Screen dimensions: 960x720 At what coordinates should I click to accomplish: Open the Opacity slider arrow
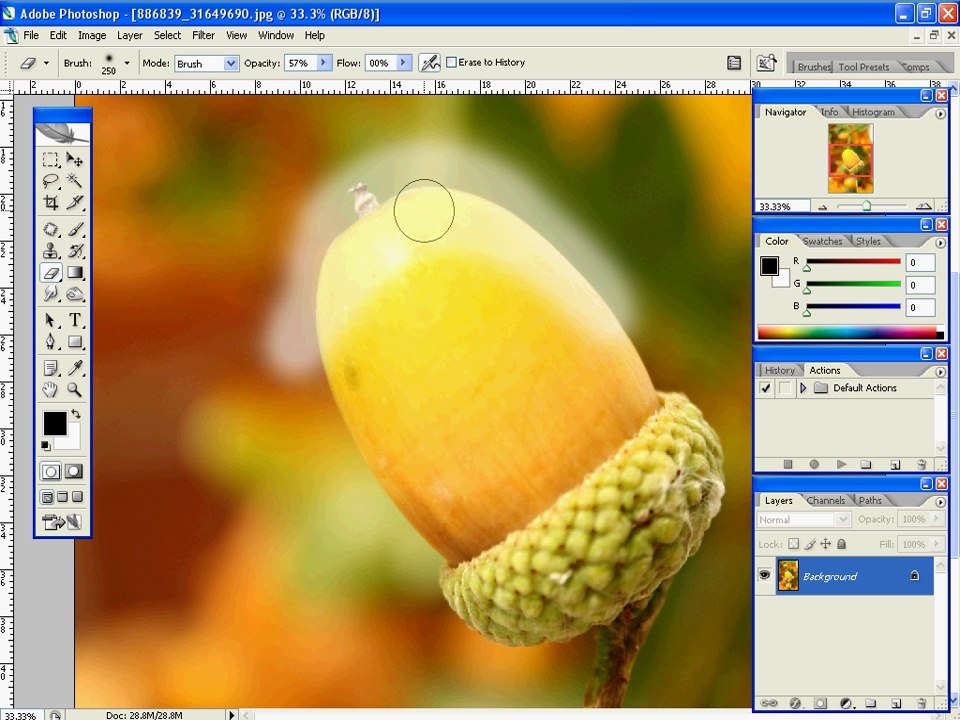[x=324, y=62]
